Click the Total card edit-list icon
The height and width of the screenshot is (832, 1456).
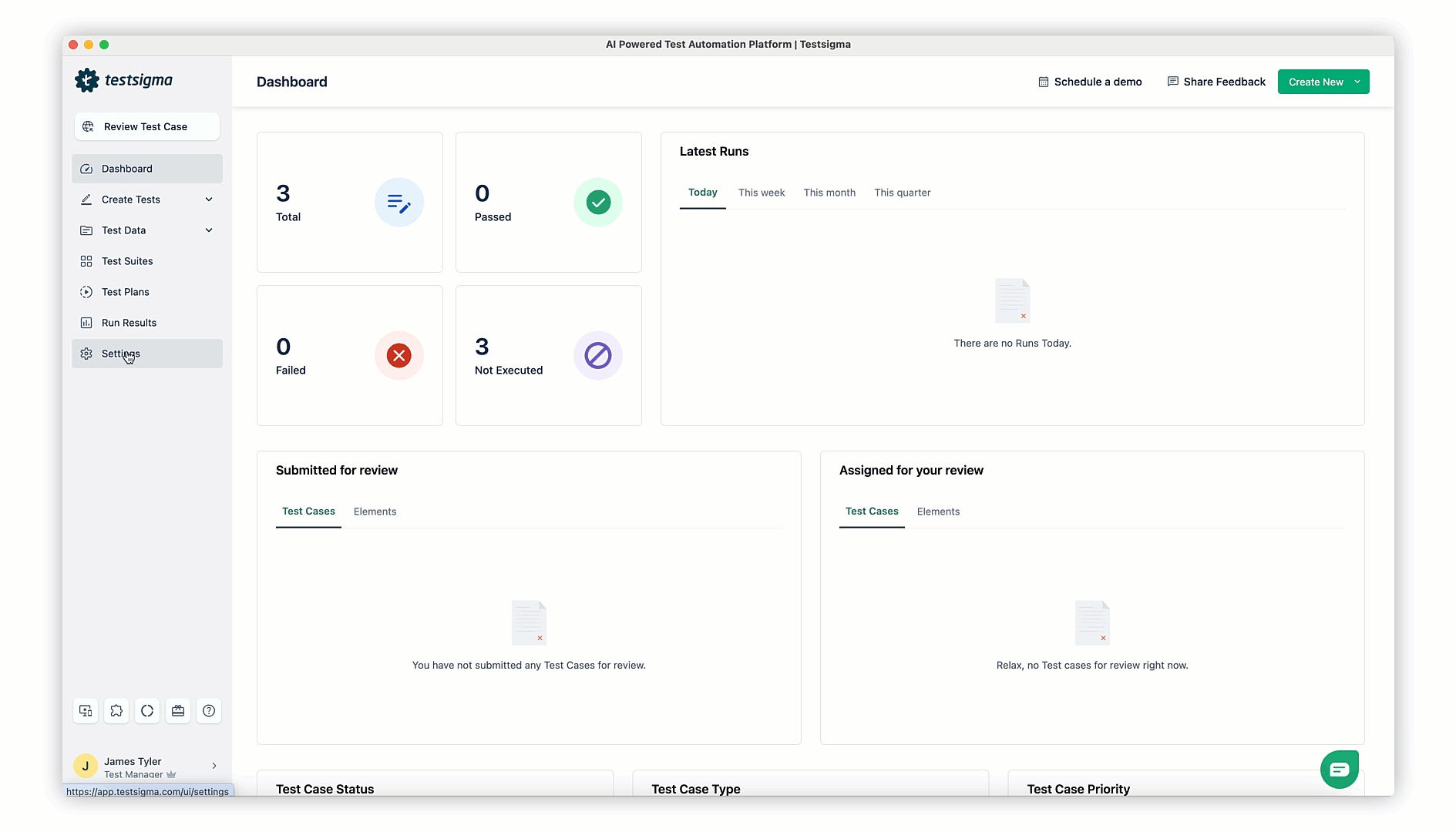coord(399,203)
